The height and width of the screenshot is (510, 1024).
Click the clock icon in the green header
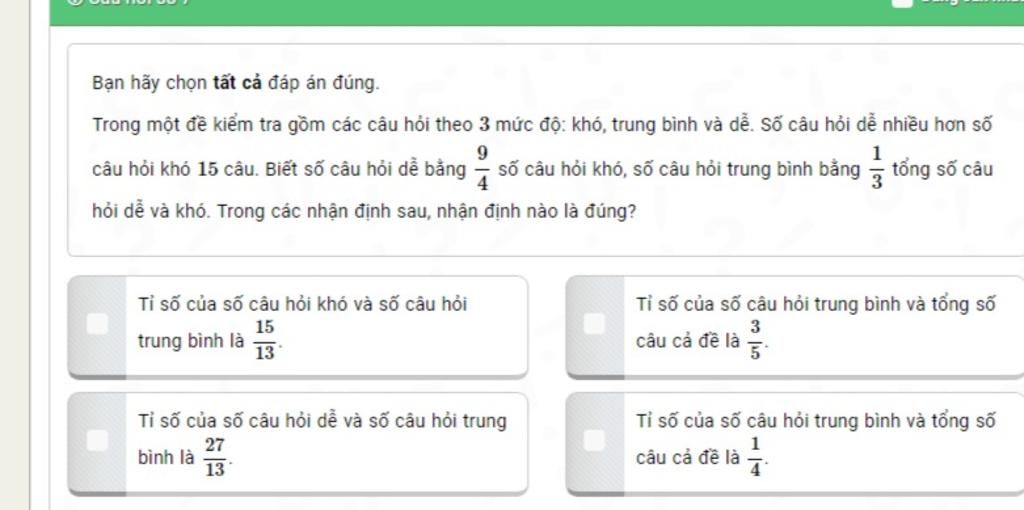[x=76, y=2]
